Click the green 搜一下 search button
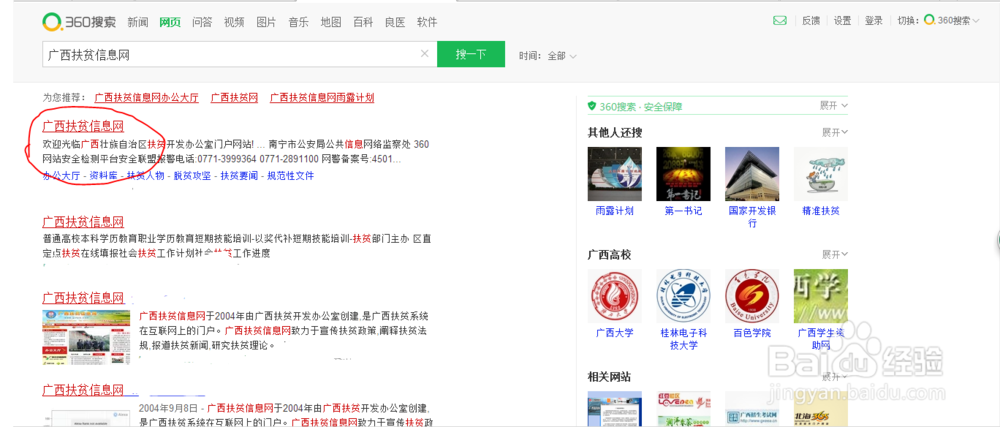Screen dimensions: 1000x427 pyautogui.click(x=471, y=54)
